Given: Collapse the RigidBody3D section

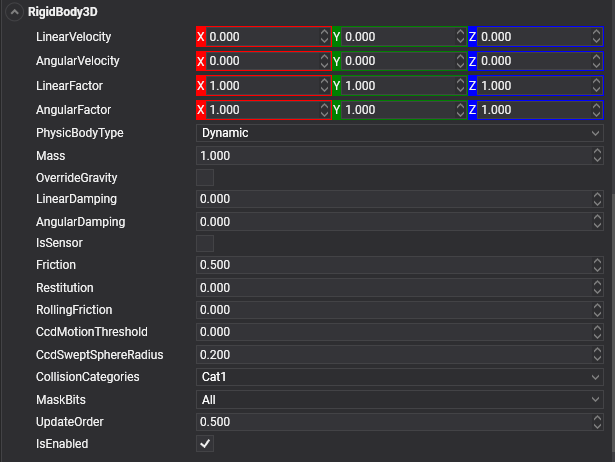Looking at the screenshot, I should tap(16, 14).
